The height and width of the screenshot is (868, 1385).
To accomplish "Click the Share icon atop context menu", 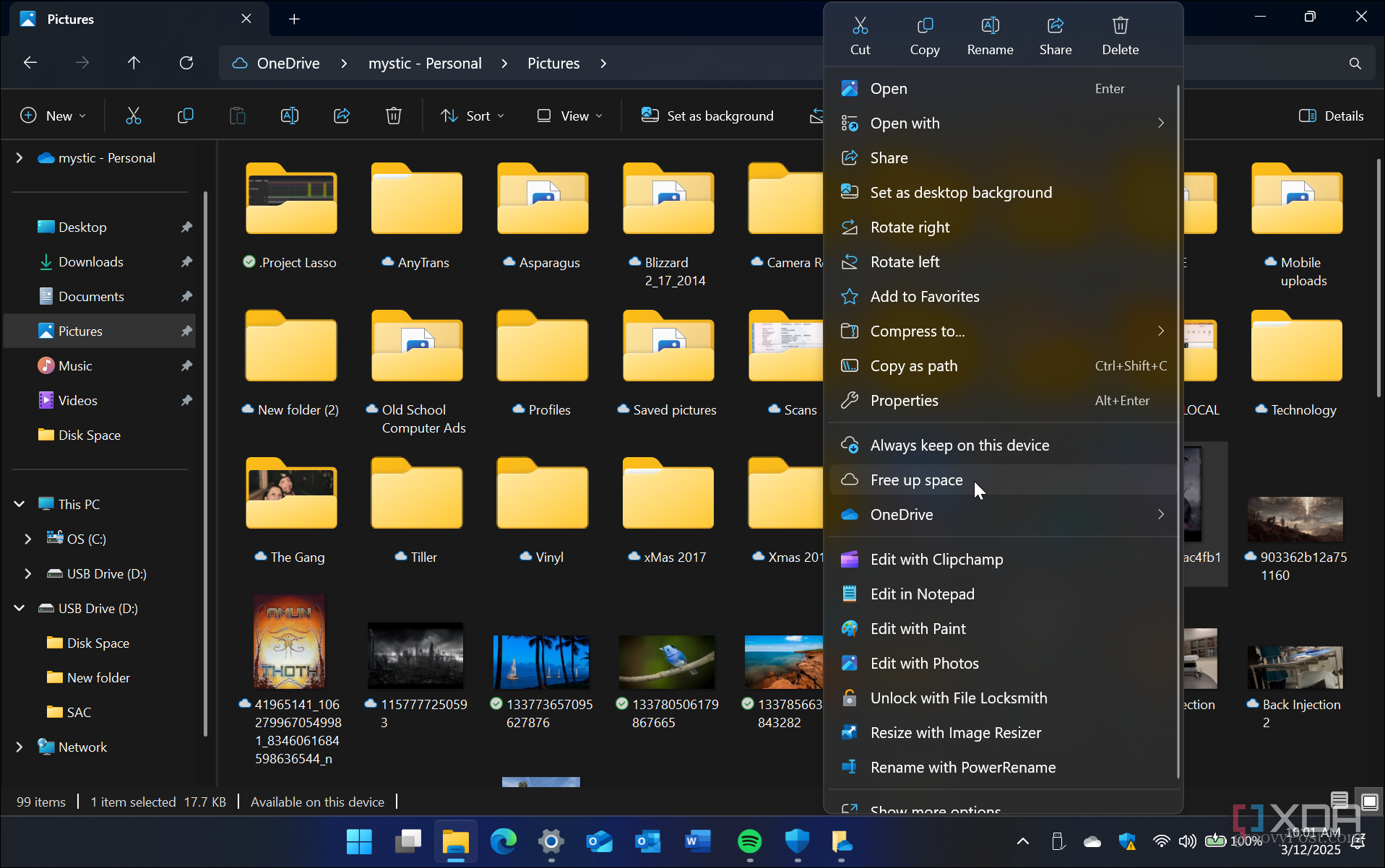I will (x=1055, y=26).
